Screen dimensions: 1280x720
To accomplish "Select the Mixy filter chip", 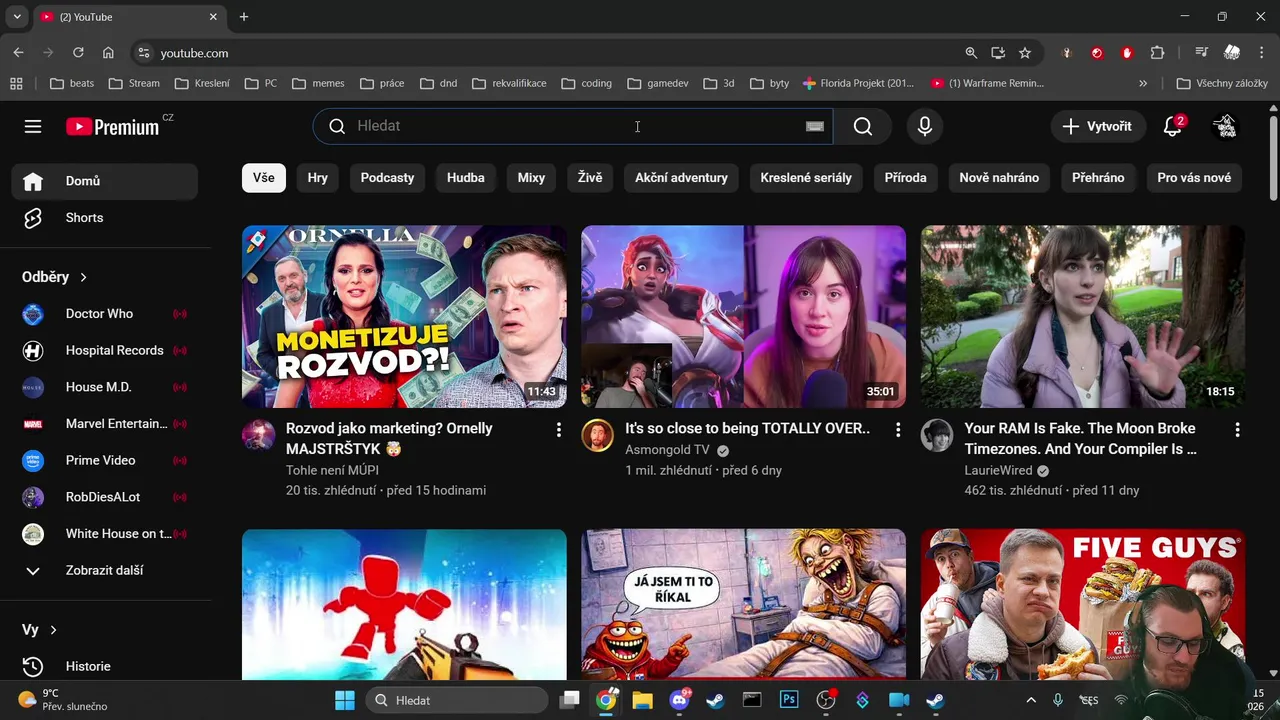I will coord(531,178).
